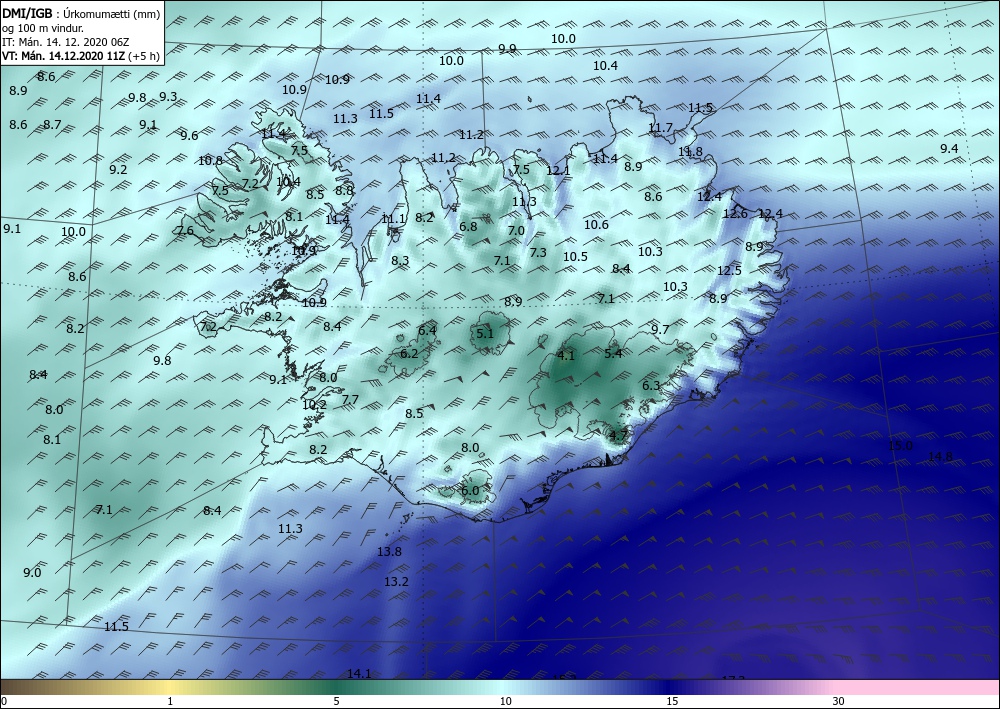This screenshot has height=709, width=1000.
Task: Click the 6.0 value on the map
Action: tap(469, 490)
